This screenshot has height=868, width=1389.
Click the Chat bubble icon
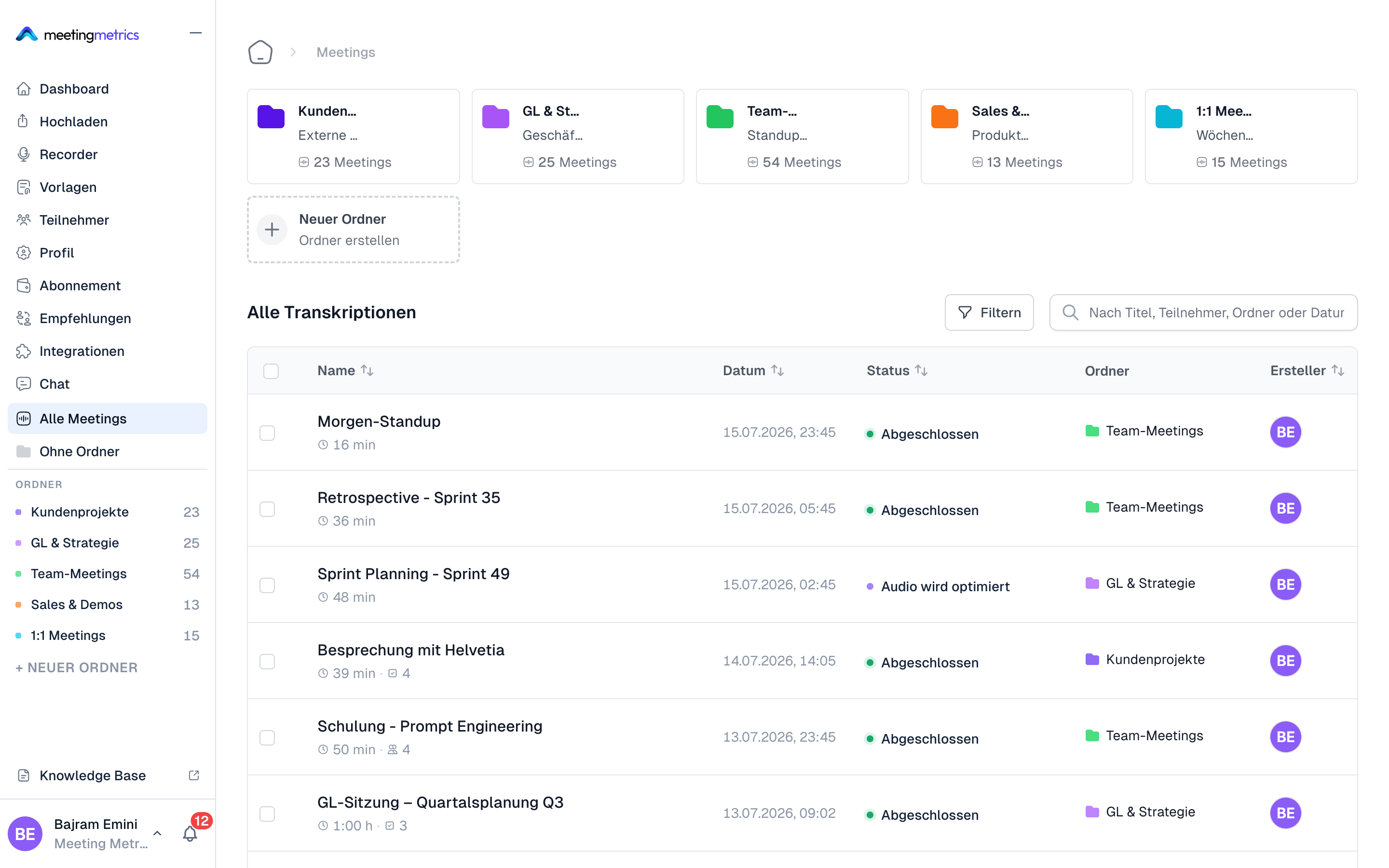24,383
